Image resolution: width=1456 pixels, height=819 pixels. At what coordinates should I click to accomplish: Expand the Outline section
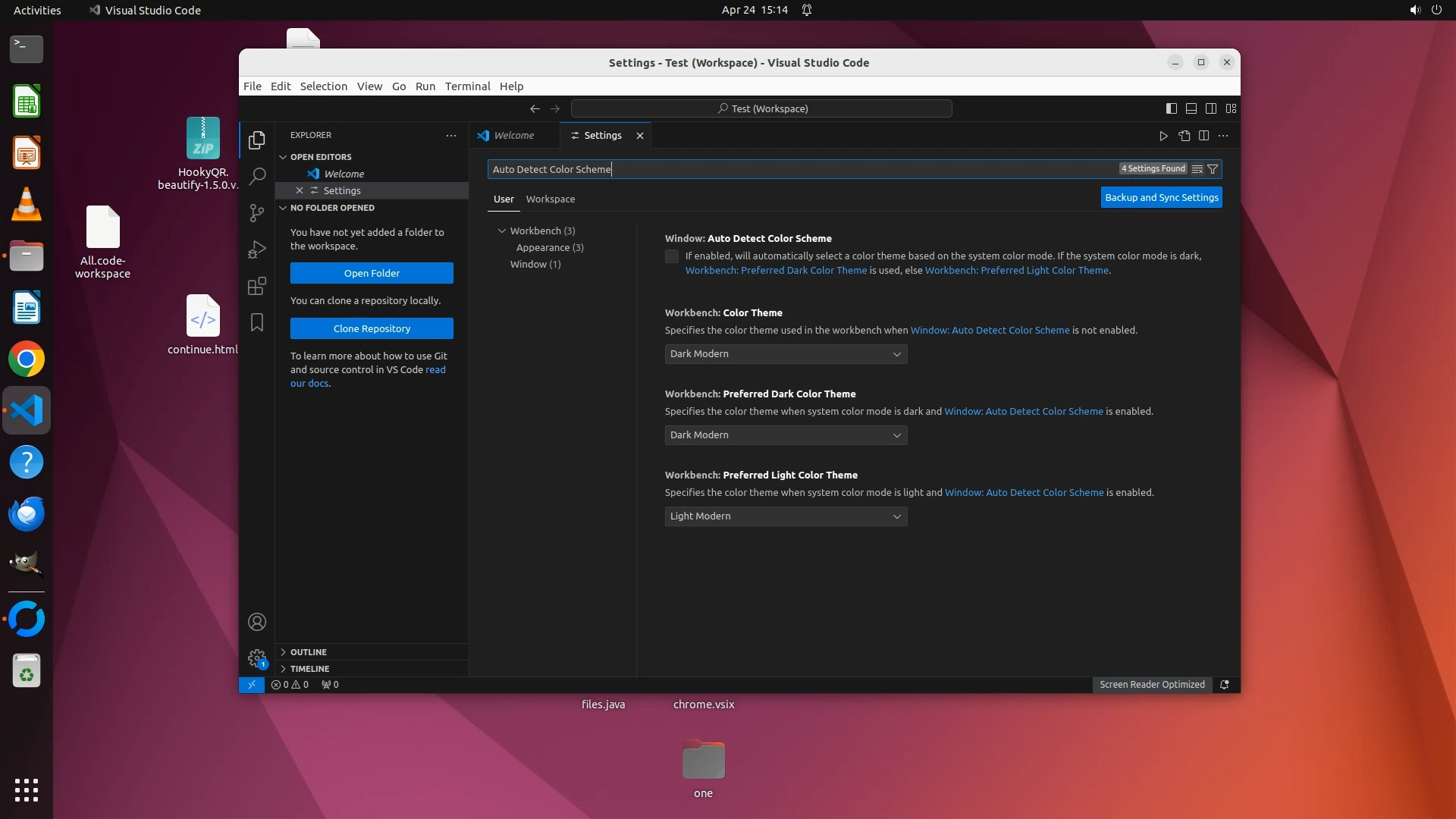pos(309,652)
